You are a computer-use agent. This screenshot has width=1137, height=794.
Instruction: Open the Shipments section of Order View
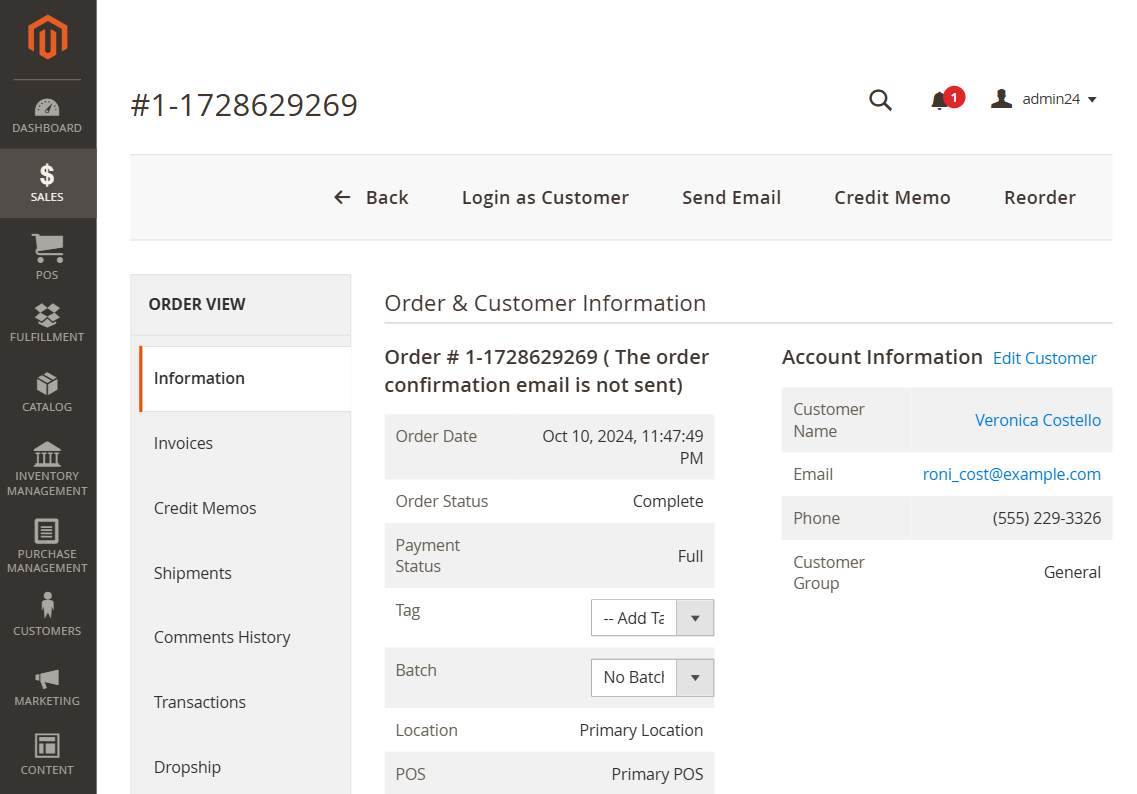coord(192,572)
